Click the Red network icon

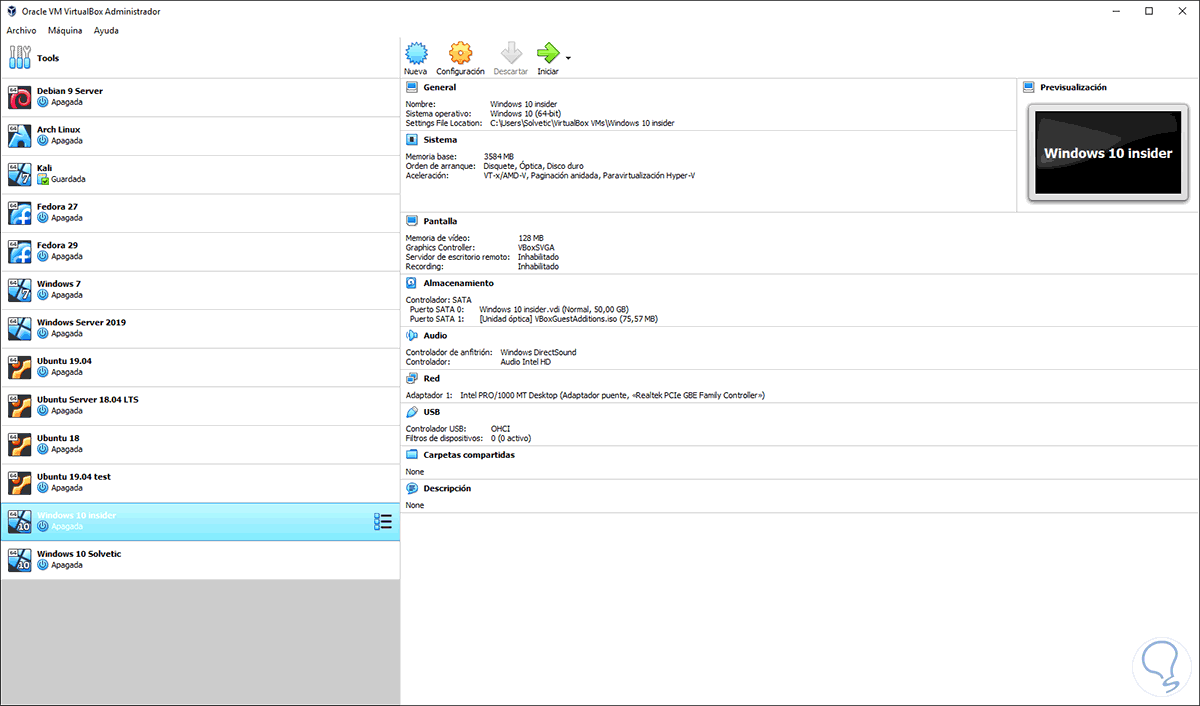pyautogui.click(x=412, y=379)
